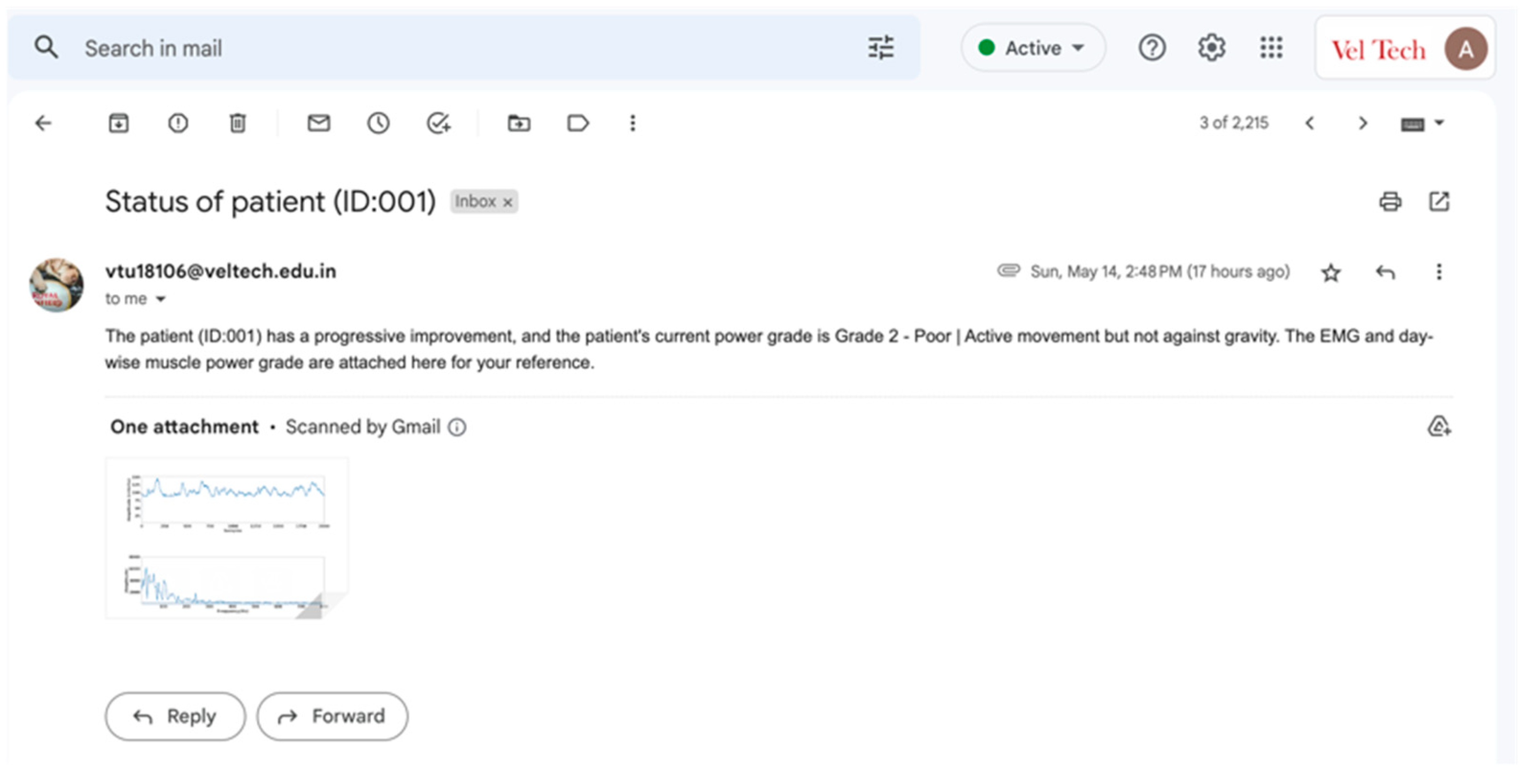
Task: Click the Forward button
Action: [x=332, y=716]
